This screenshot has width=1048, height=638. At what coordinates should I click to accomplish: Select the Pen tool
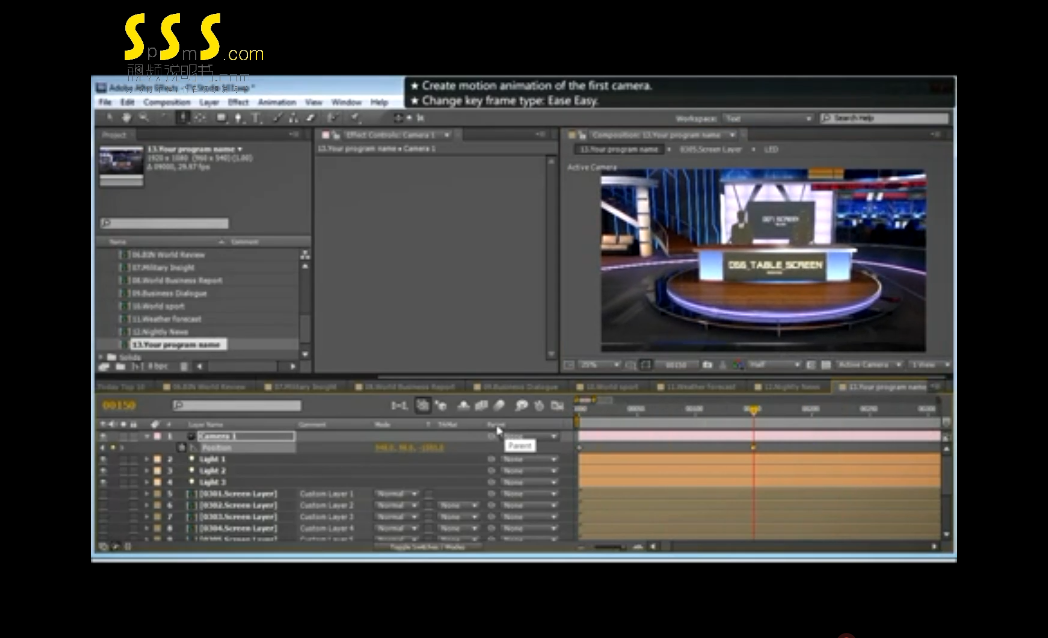click(x=239, y=118)
